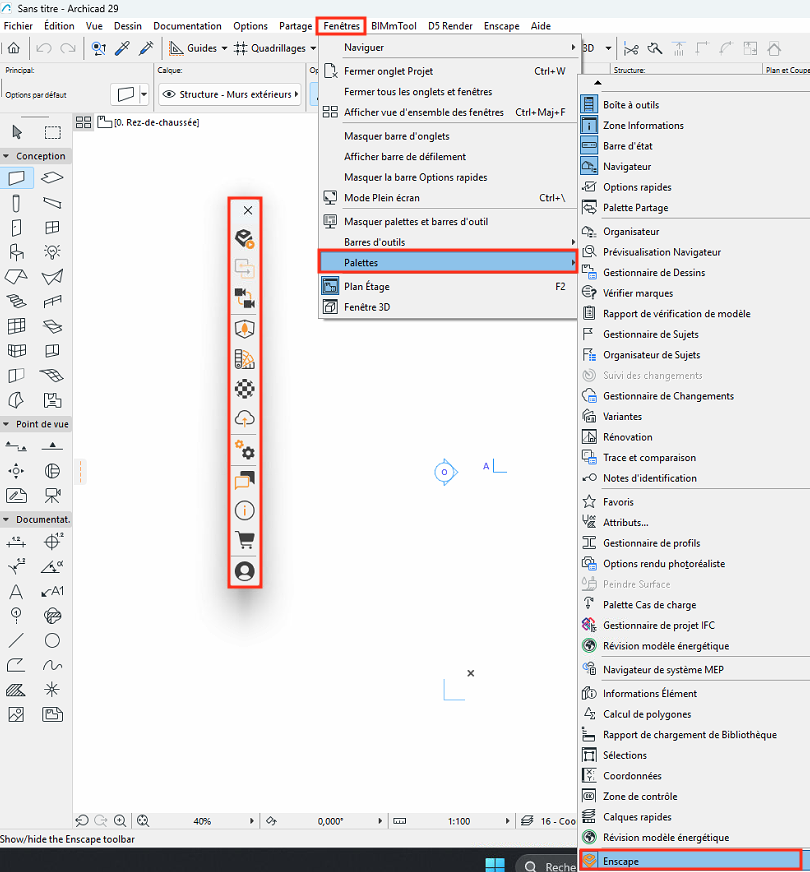Click the up scroll arrow in palettes submenu
This screenshot has height=872, width=810.
pyautogui.click(x=598, y=83)
